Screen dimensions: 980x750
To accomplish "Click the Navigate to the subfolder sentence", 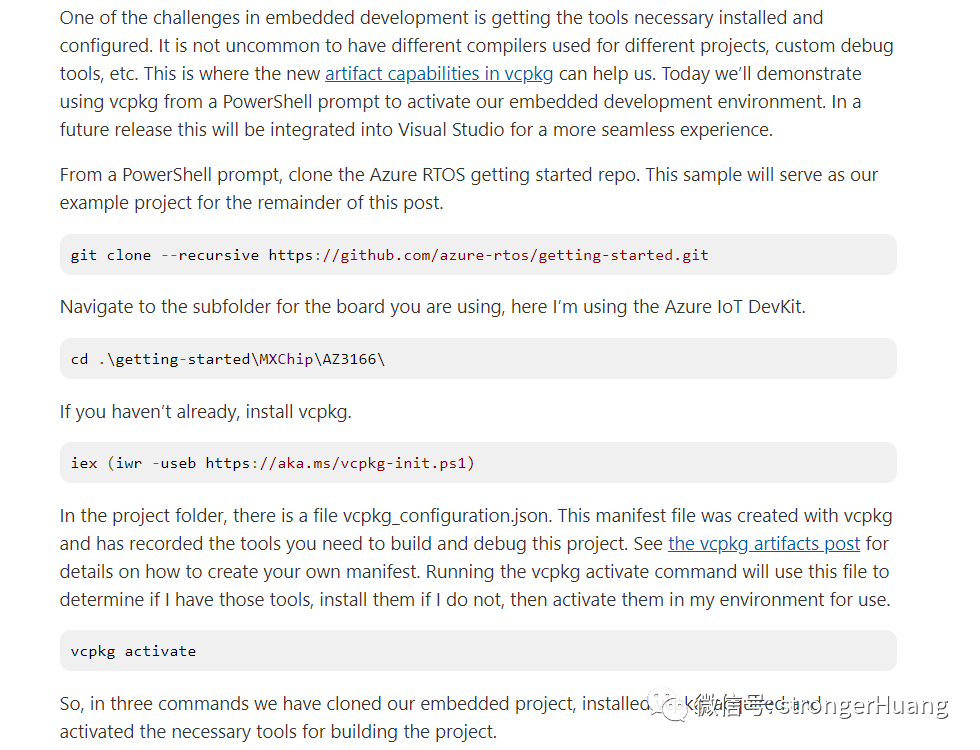I will (432, 307).
